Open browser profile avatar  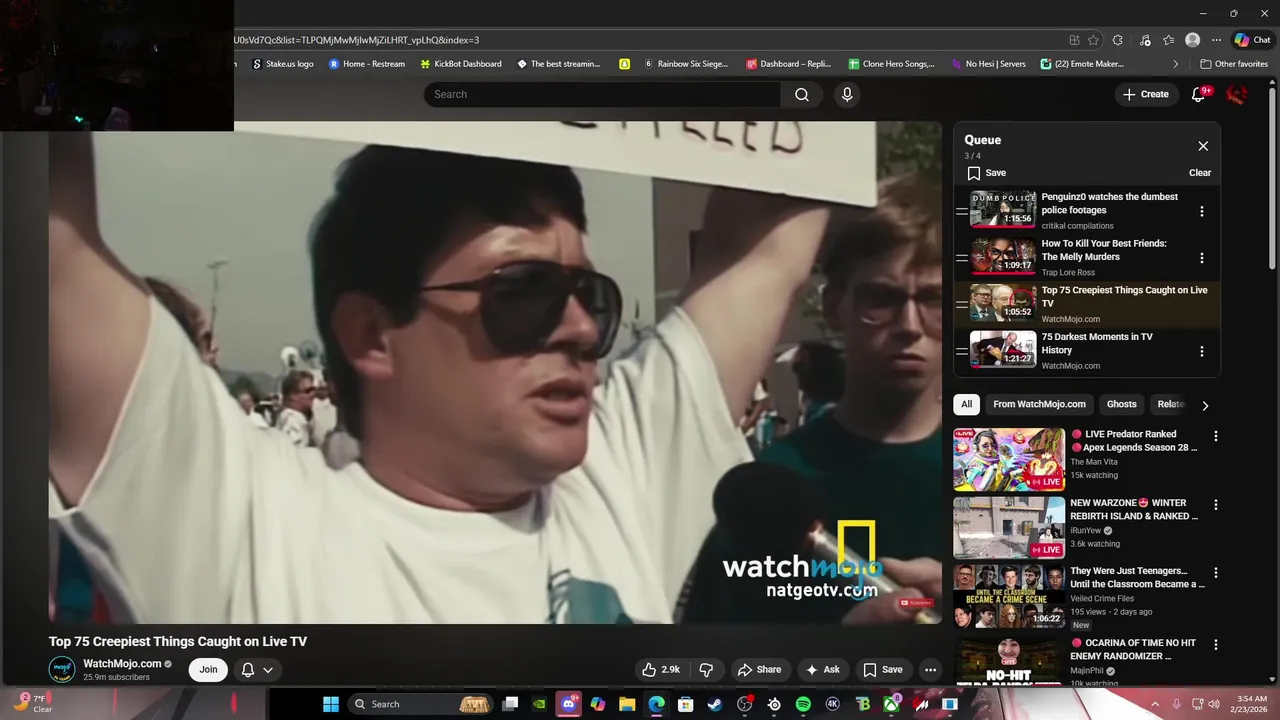tap(1192, 40)
